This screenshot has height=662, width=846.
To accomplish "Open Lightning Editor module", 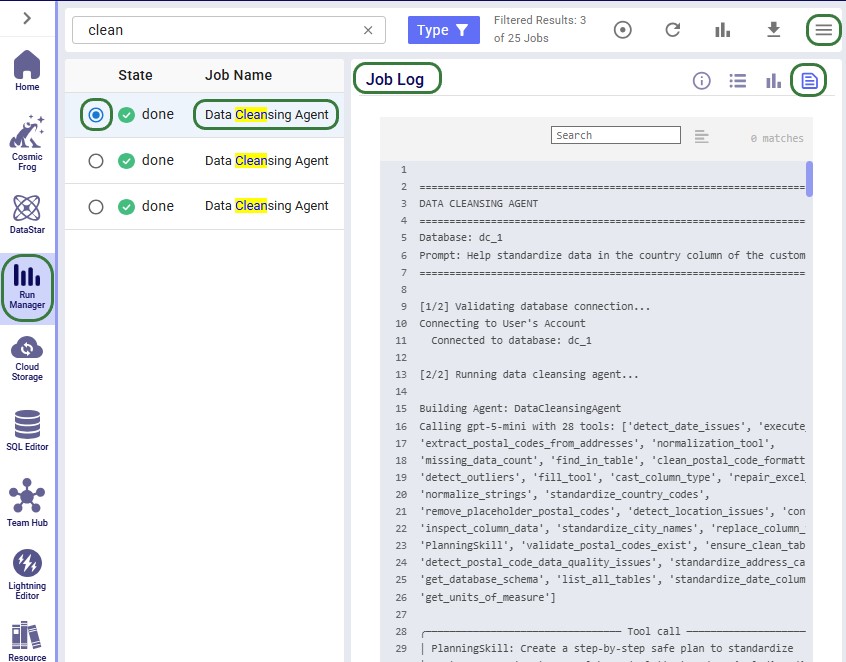I will tap(27, 575).
